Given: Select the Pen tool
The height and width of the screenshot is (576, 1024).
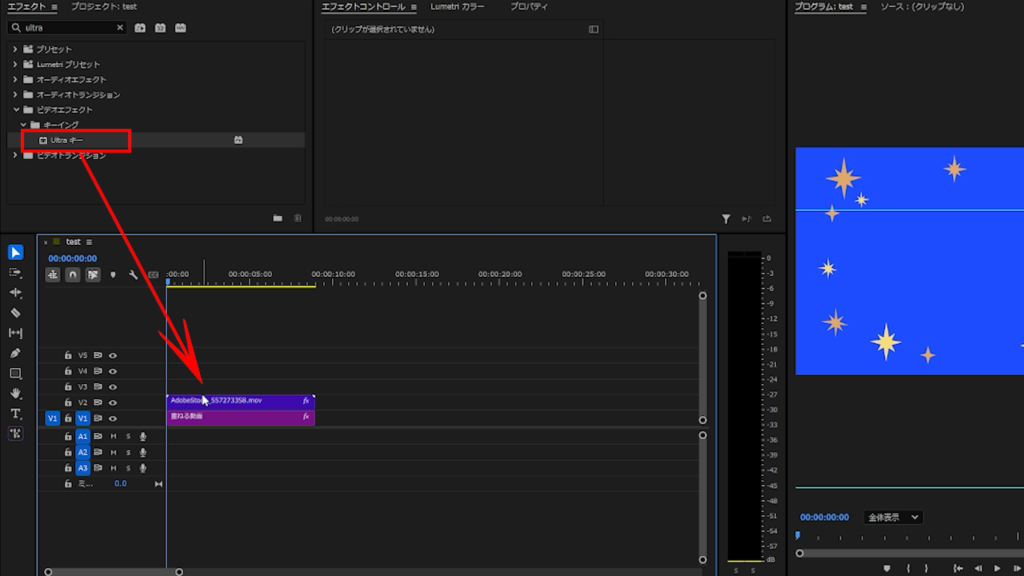Looking at the screenshot, I should [16, 353].
